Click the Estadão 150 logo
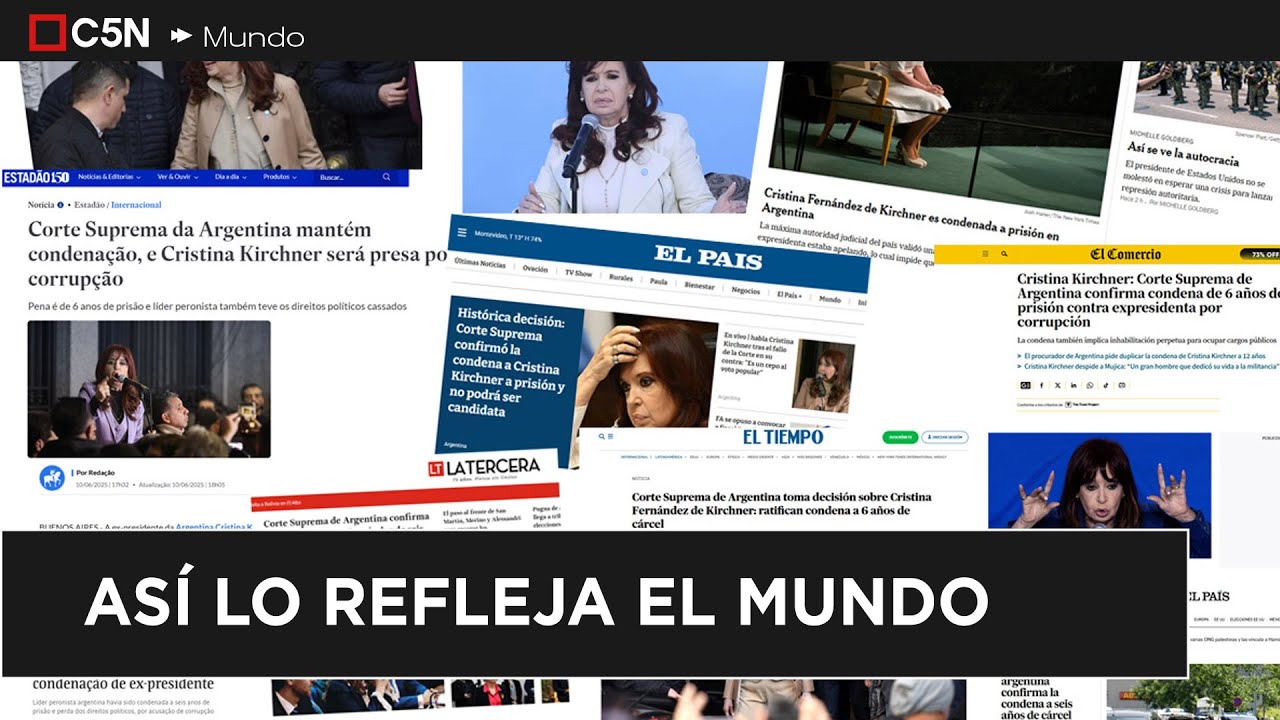This screenshot has width=1280, height=720. pyautogui.click(x=36, y=178)
